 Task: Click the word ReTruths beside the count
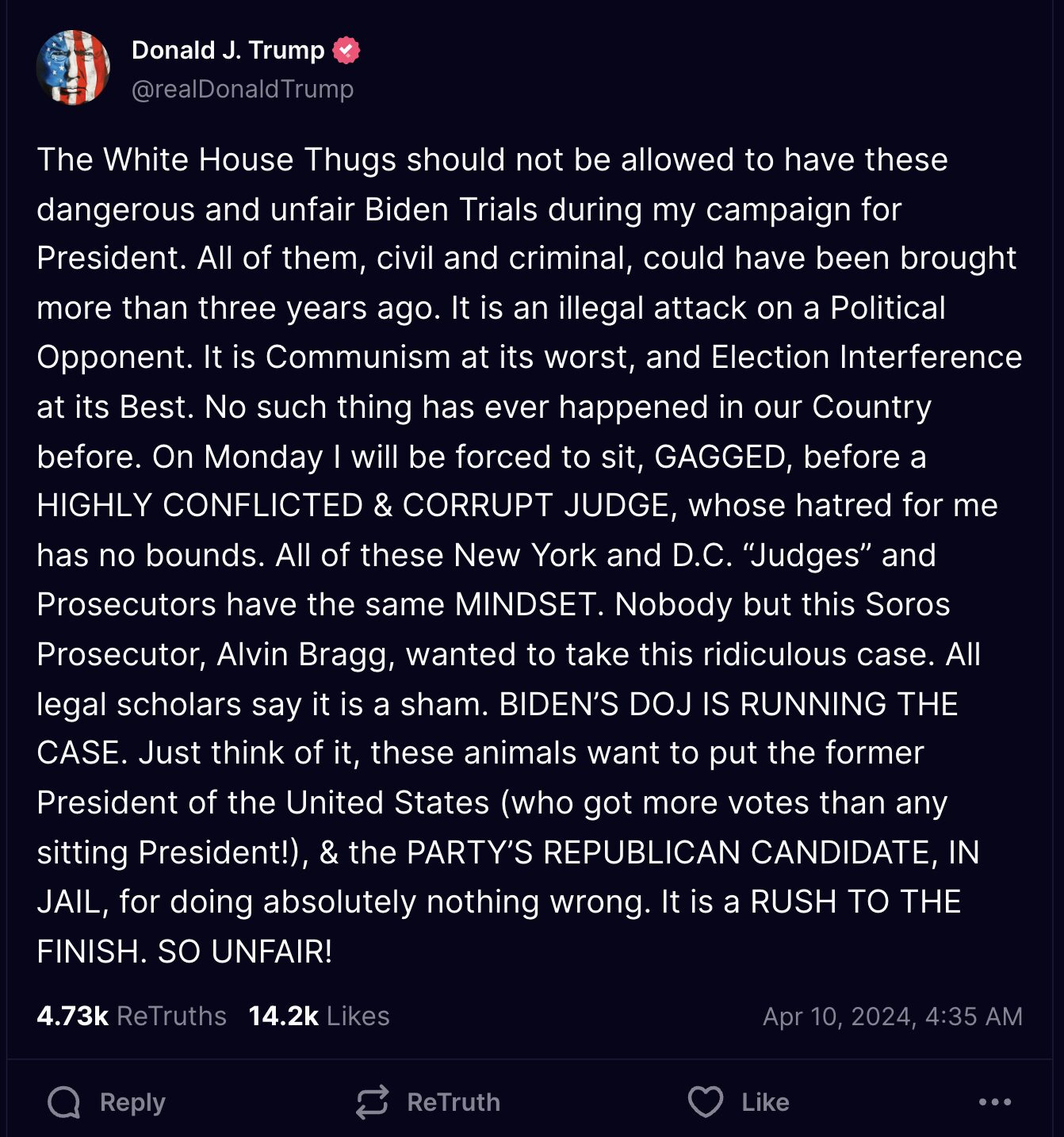(171, 1016)
